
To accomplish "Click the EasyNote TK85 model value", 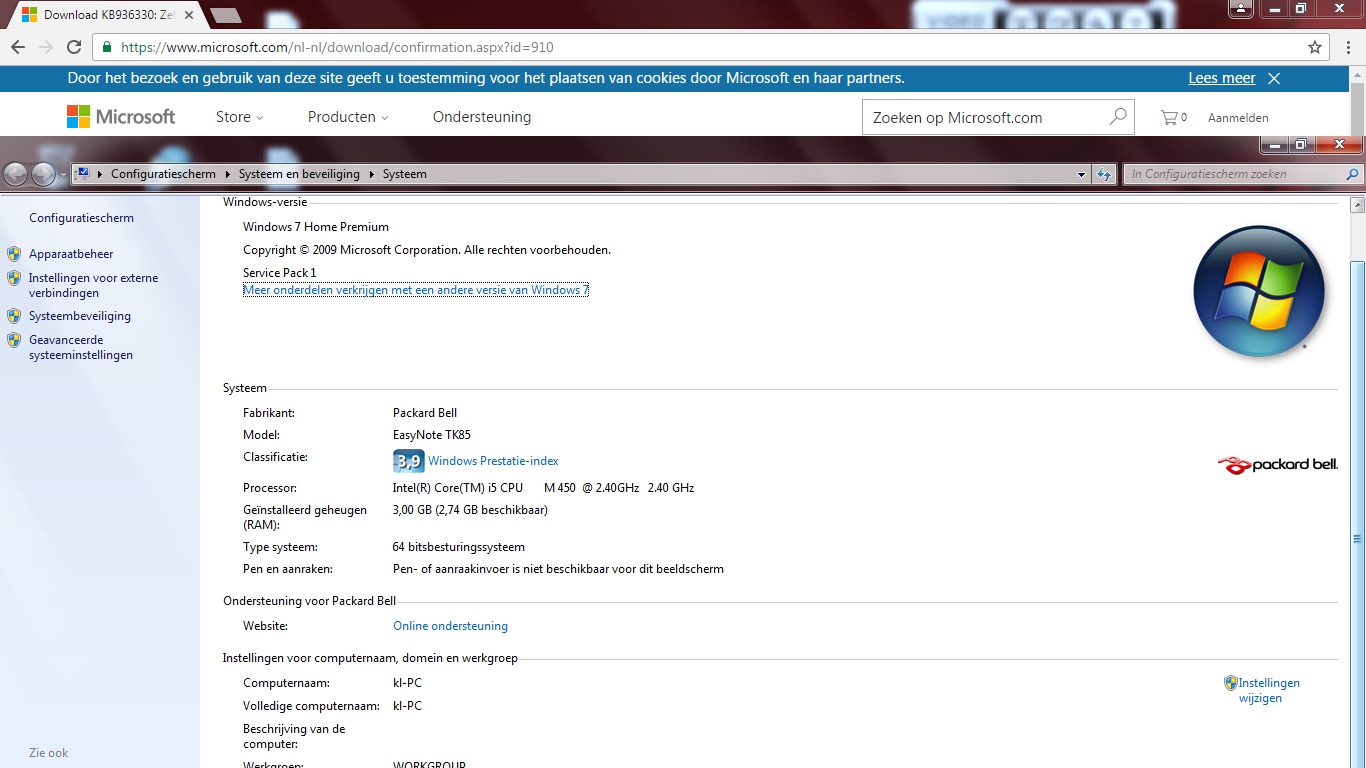I will [432, 435].
